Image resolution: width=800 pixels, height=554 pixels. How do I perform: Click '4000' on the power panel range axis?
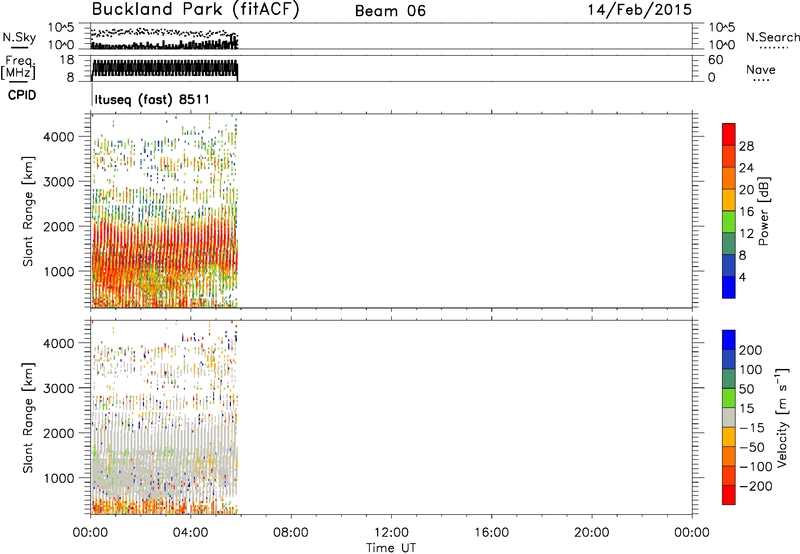(59, 137)
